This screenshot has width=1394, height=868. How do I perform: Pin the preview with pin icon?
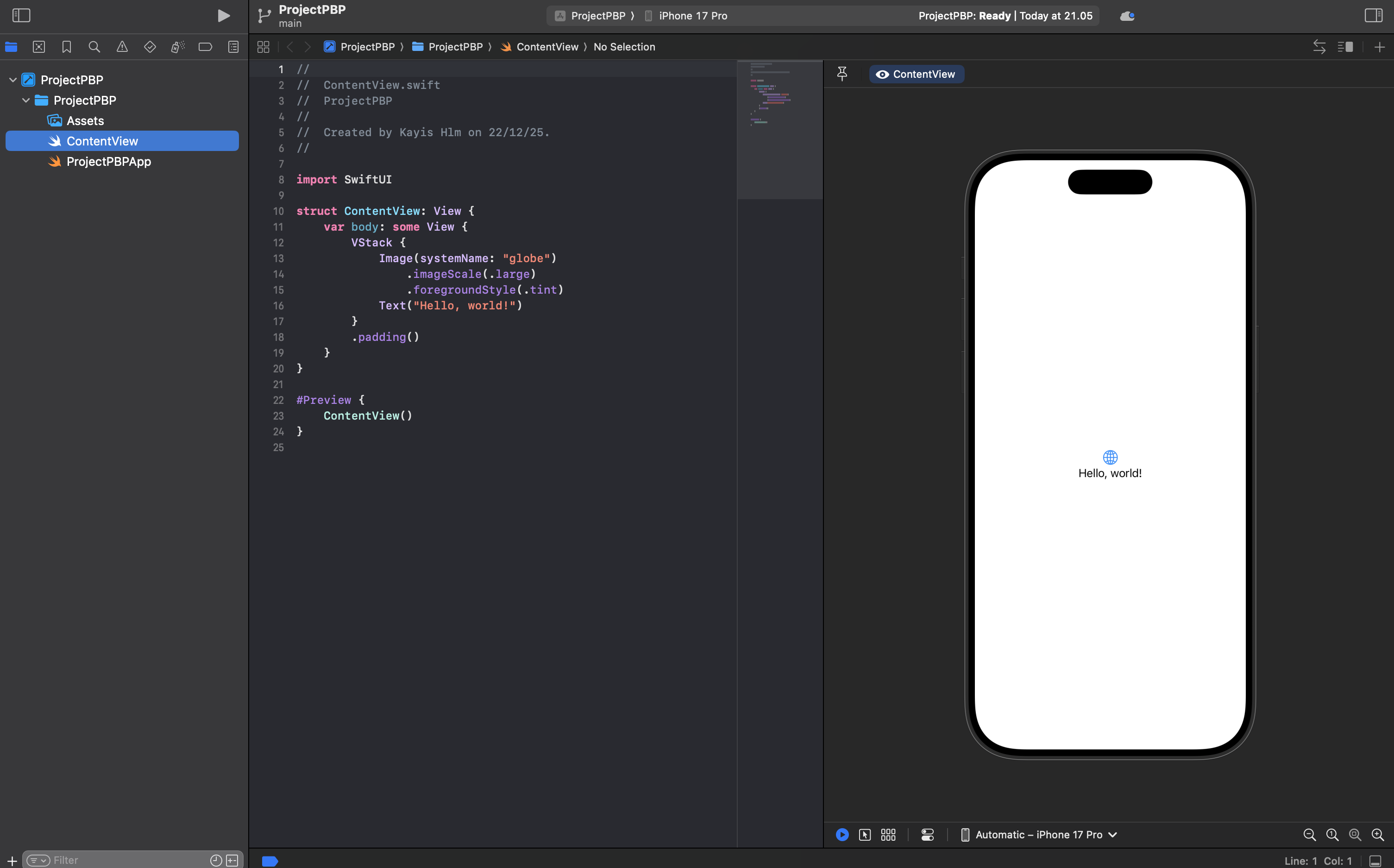[x=842, y=74]
